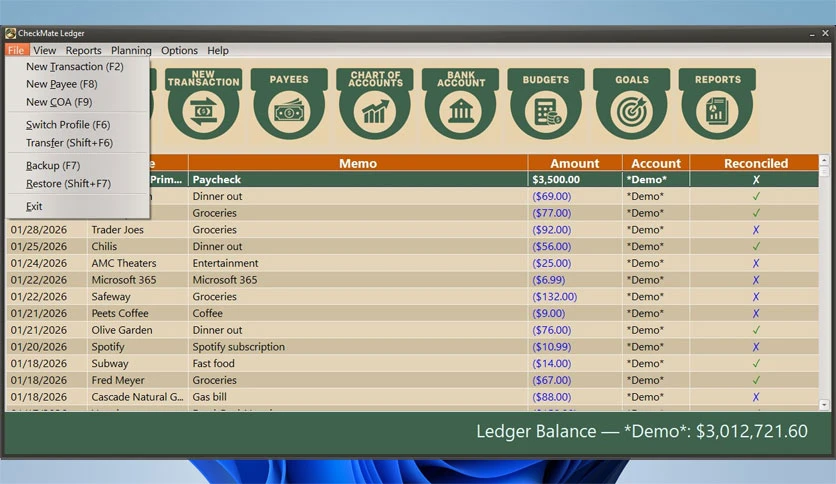
Task: Toggle reconciled X for Microsoft 365 row
Action: coord(755,280)
